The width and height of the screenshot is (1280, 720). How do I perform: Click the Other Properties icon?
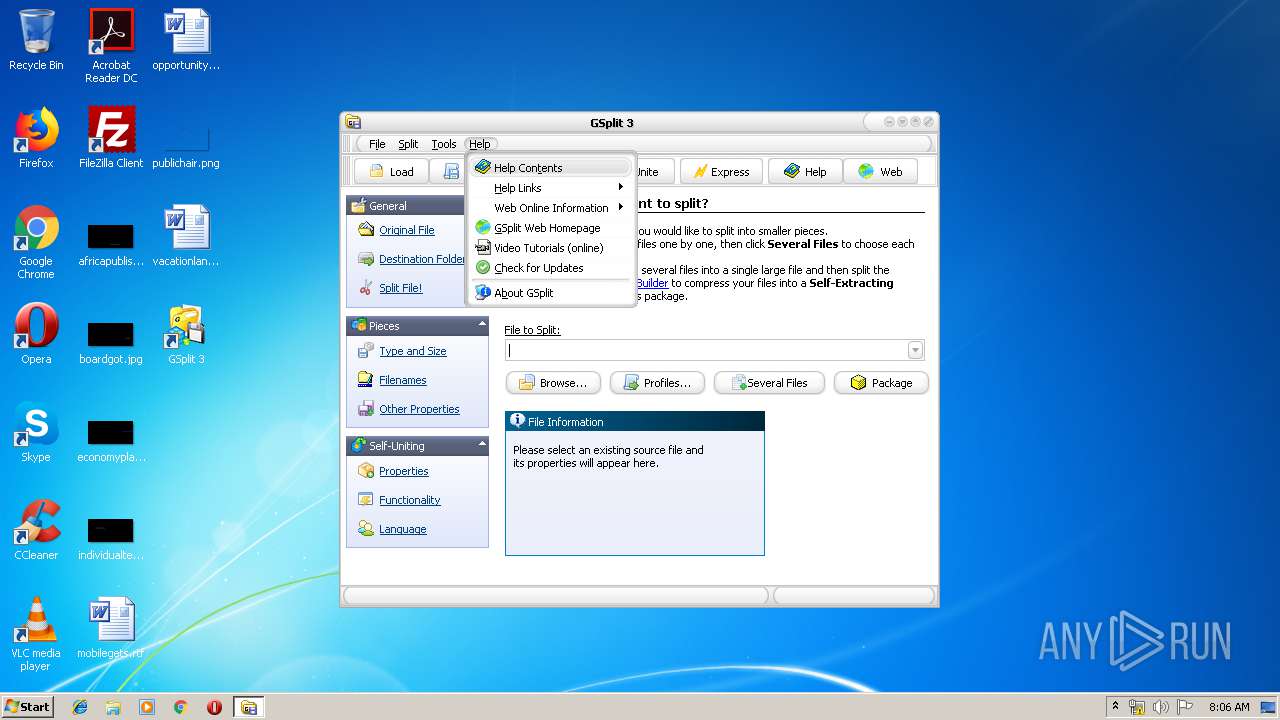tap(365, 409)
